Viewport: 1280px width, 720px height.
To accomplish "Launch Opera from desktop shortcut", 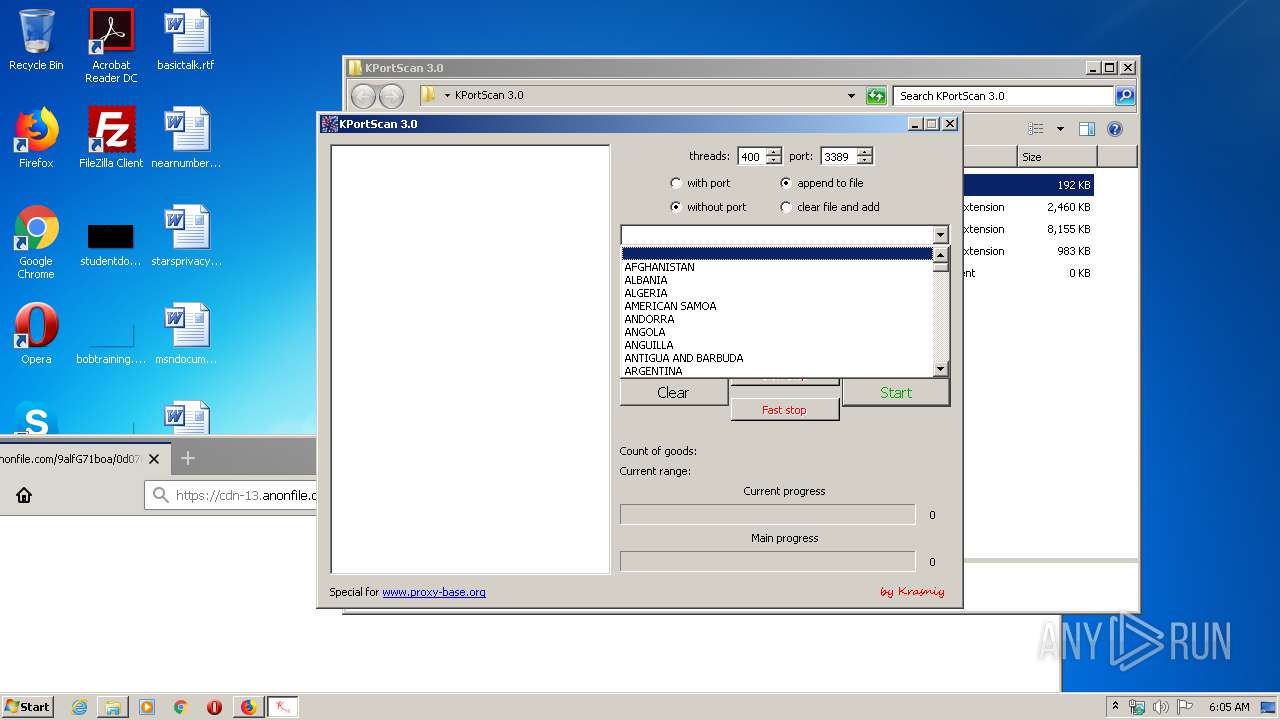I will [x=36, y=334].
